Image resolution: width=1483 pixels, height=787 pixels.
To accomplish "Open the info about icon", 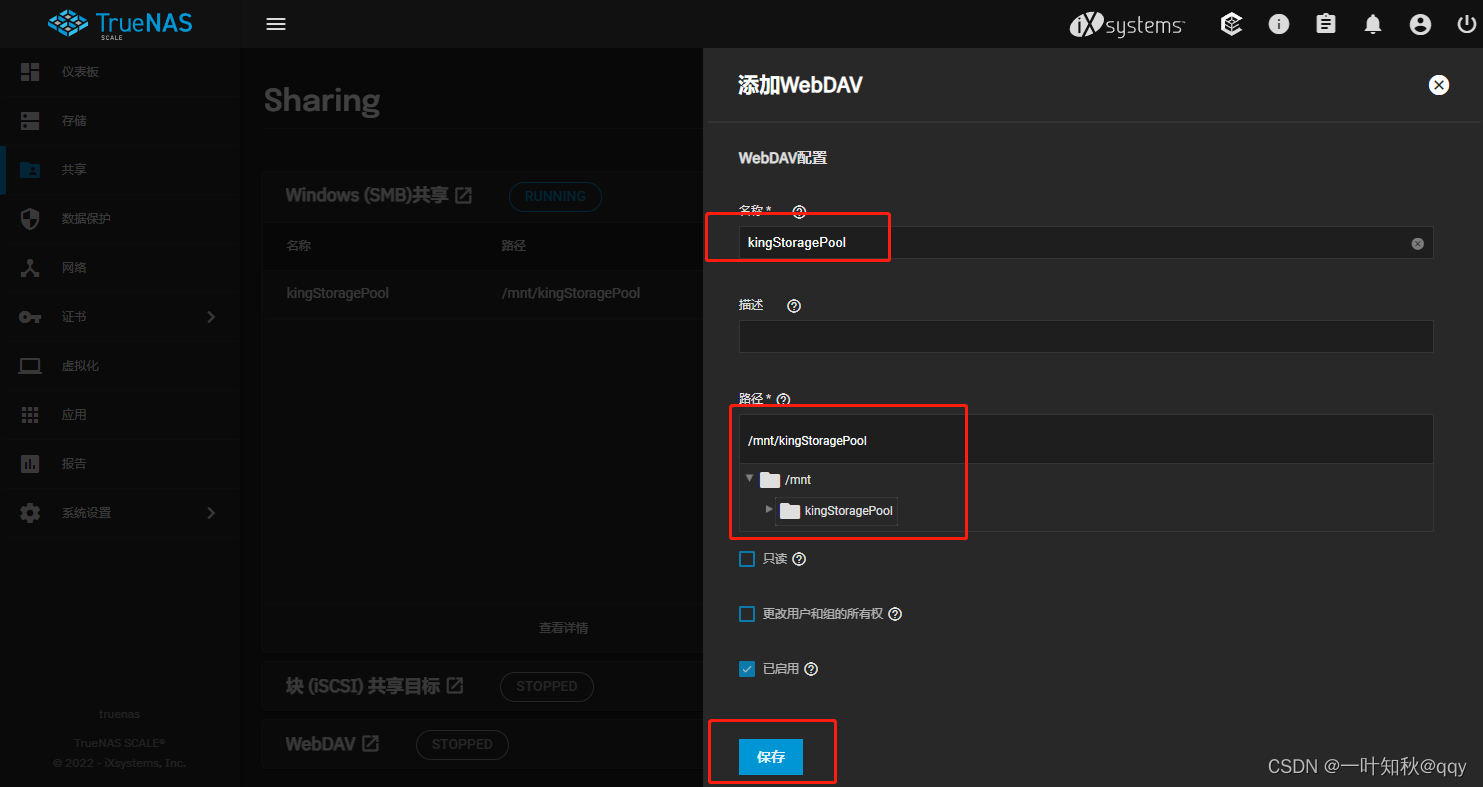I will [x=1279, y=24].
